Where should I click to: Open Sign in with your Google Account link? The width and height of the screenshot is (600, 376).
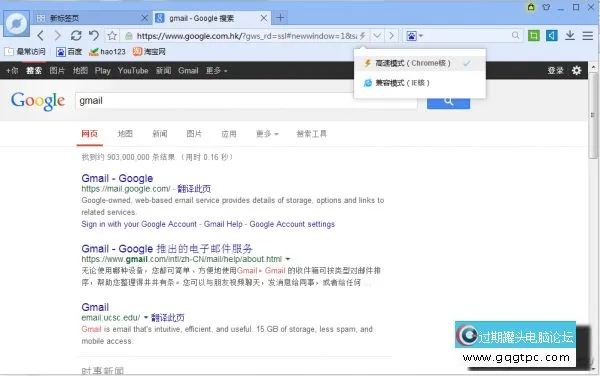139,224
